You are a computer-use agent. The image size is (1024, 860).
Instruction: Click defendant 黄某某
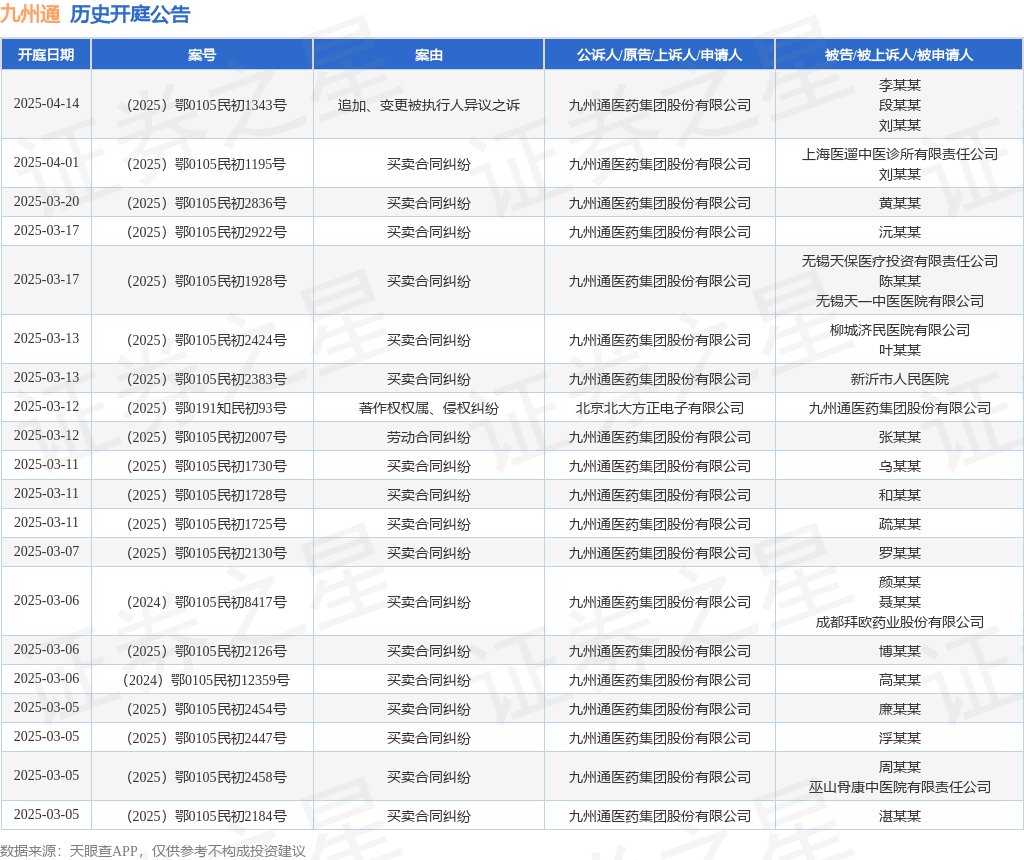900,203
